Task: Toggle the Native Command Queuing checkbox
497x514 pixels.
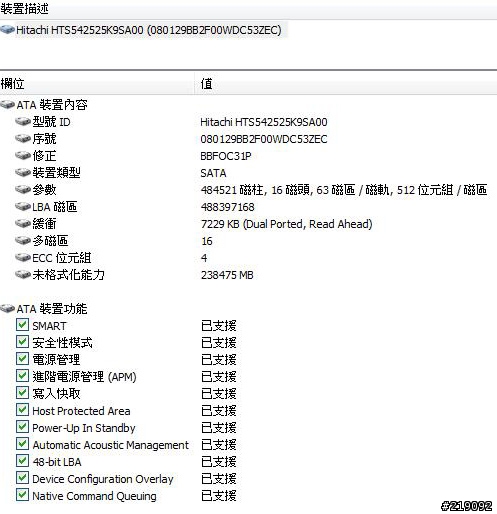Action: pos(22,495)
